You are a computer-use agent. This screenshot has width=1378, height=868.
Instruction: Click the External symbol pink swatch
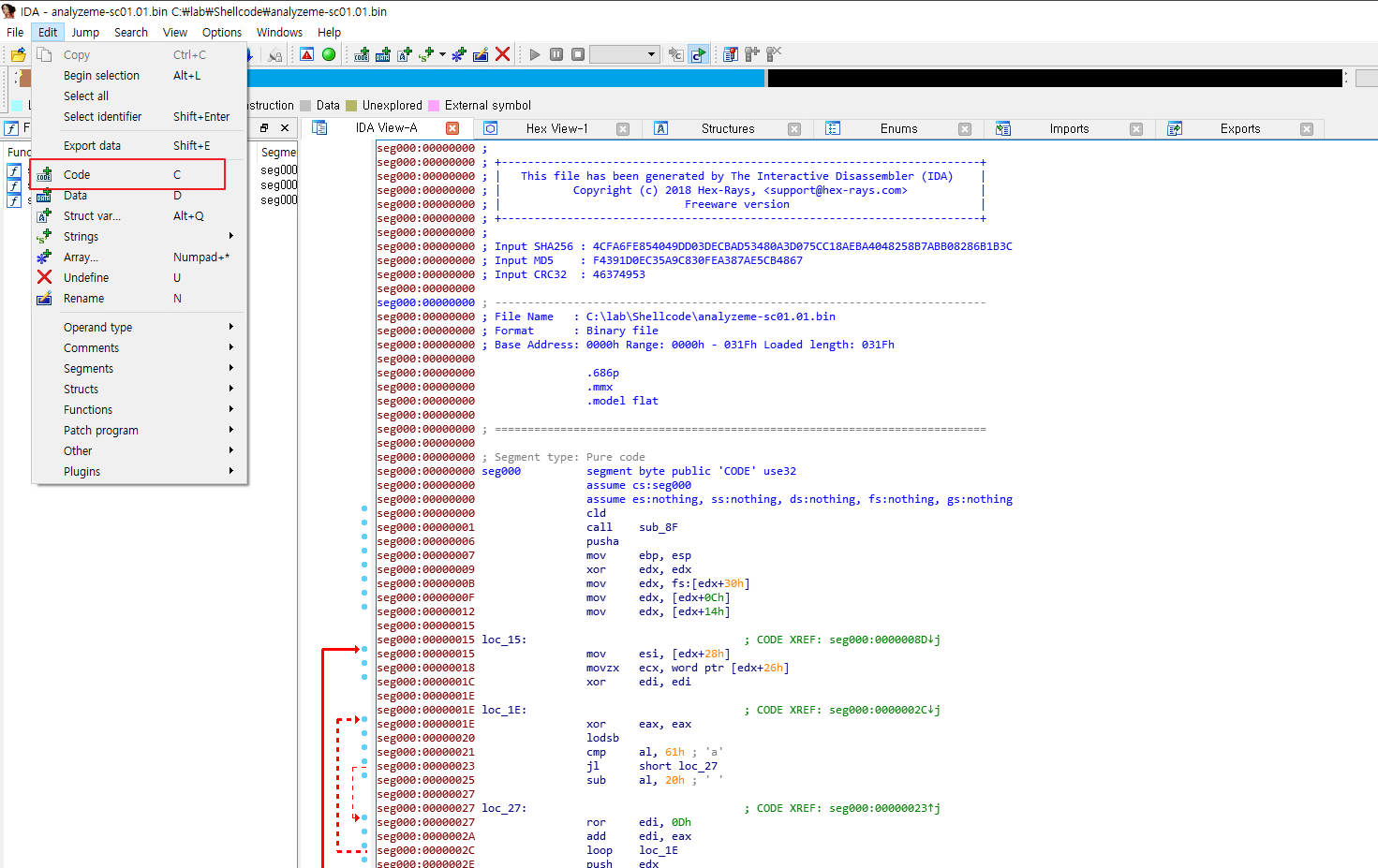pyautogui.click(x=434, y=106)
